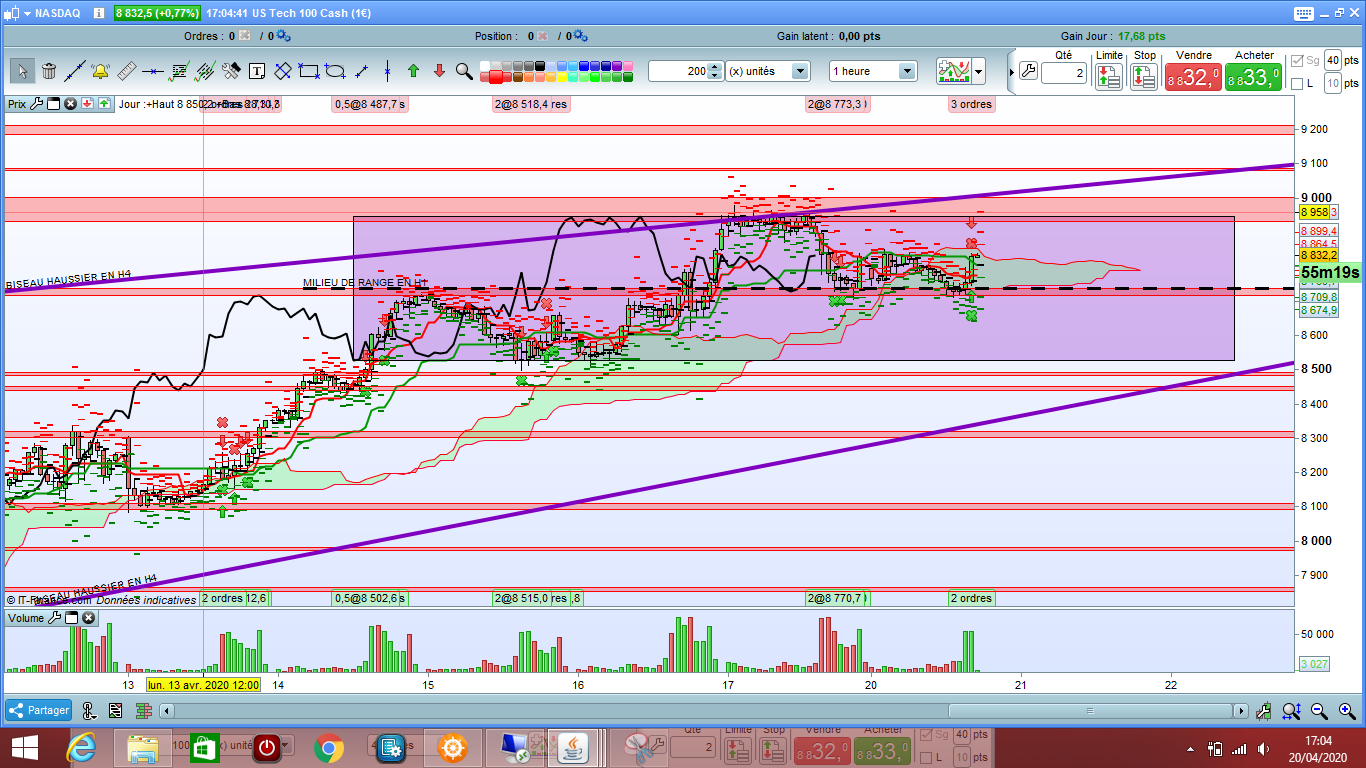Click the Vendre sell price button
Viewport: 1366px width, 768px height.
tap(1194, 77)
